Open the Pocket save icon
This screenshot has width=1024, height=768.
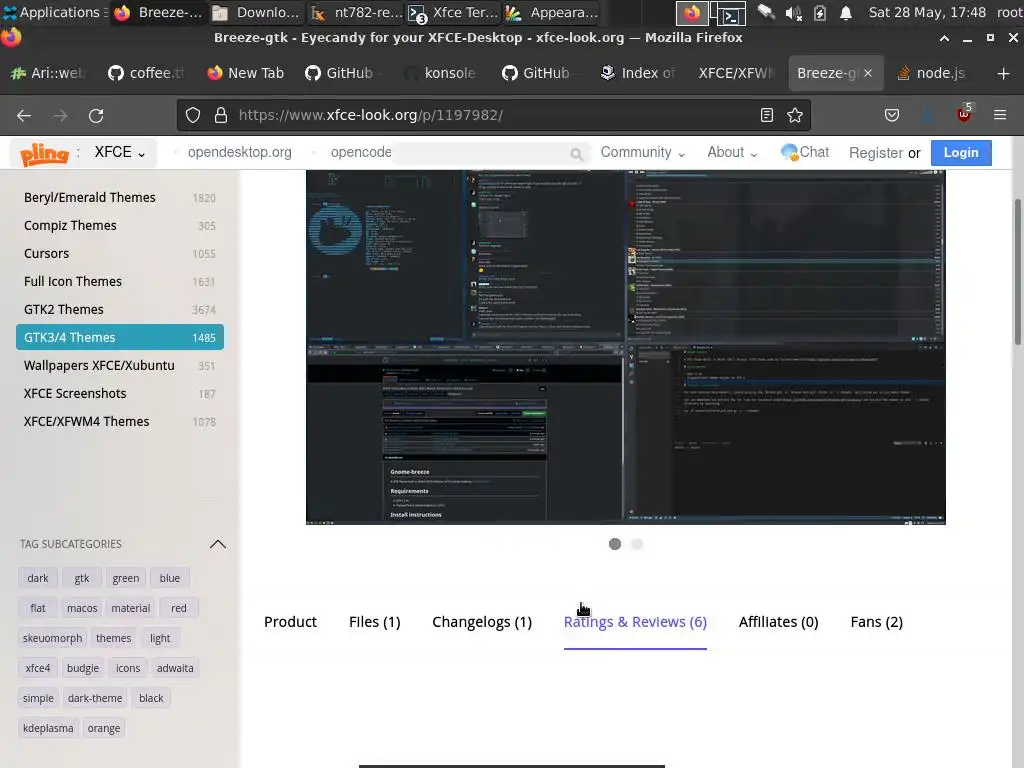click(891, 115)
